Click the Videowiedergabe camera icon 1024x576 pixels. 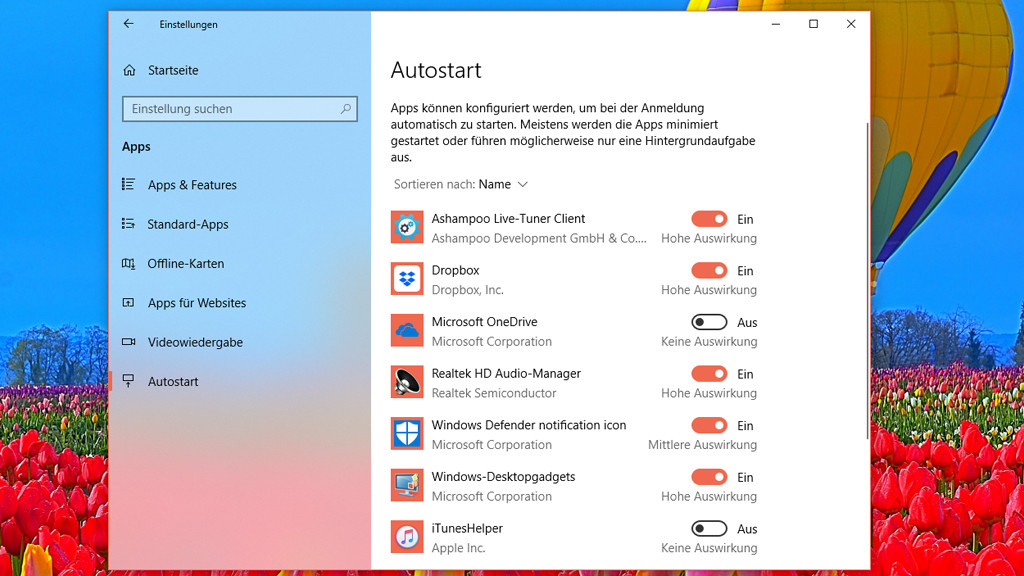pos(129,342)
